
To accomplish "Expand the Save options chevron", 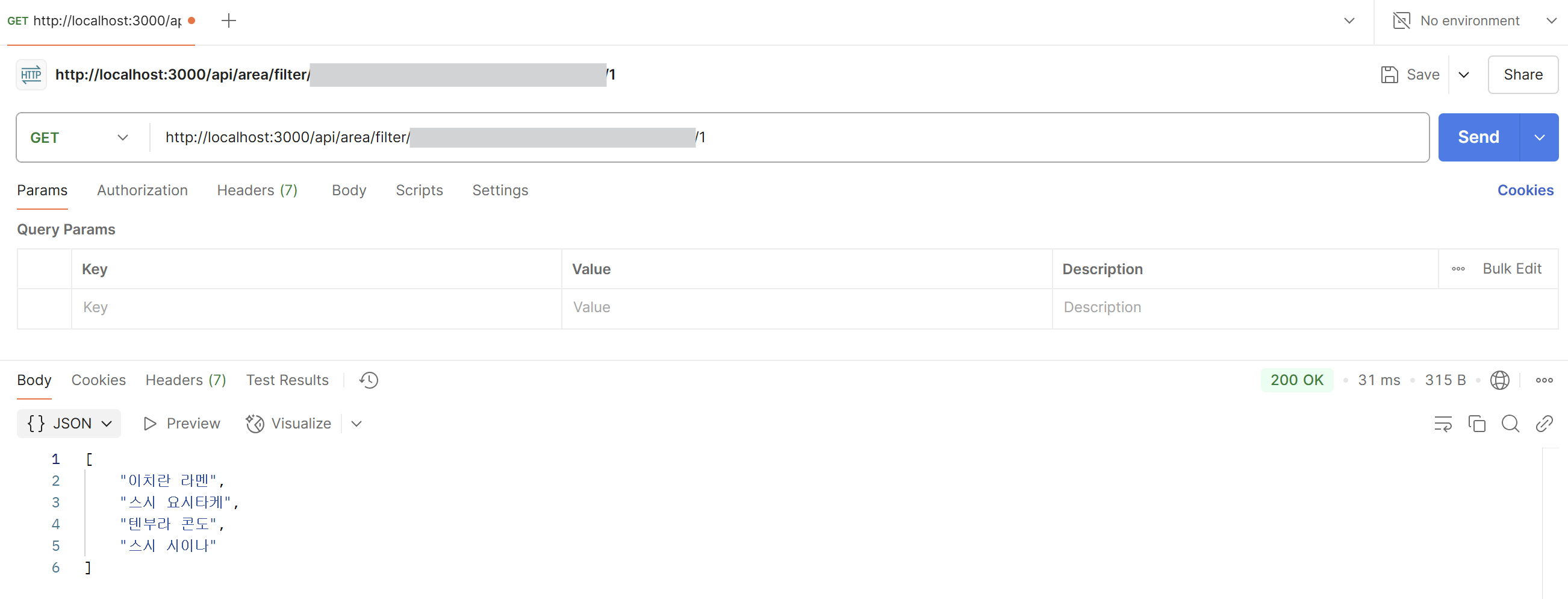I will 1464,74.
